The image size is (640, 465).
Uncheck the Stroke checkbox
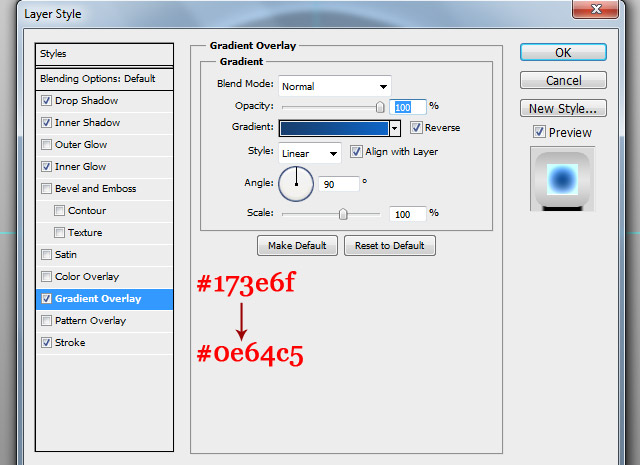[47, 343]
